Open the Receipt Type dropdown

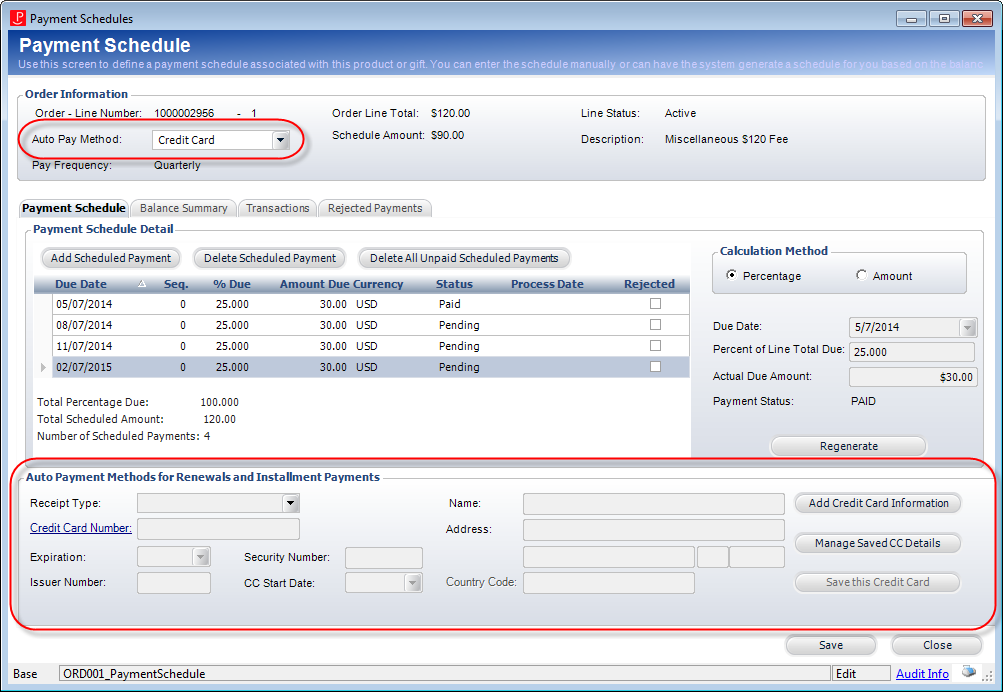(x=291, y=503)
